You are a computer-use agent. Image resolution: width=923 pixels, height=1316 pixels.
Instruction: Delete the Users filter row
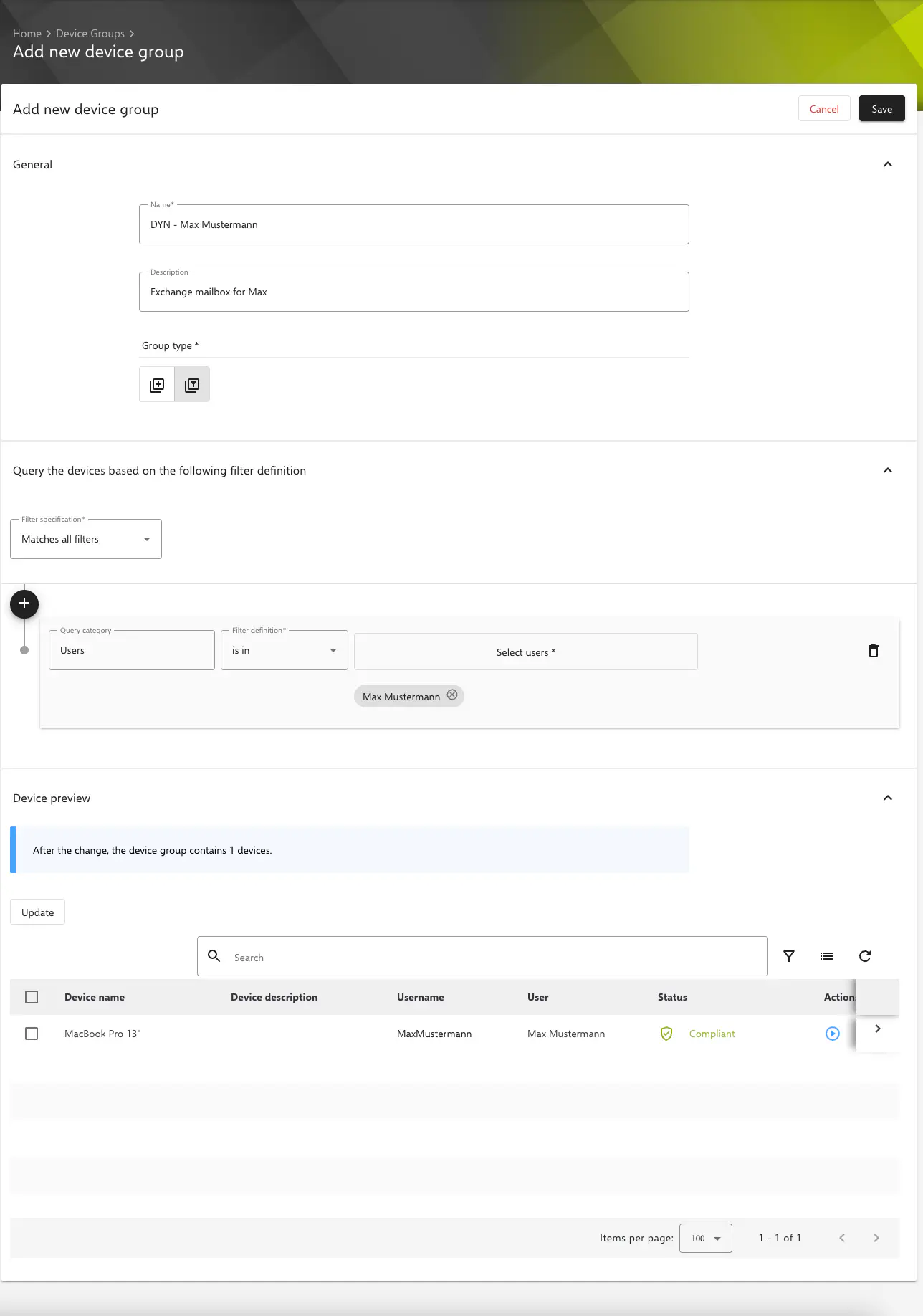[x=873, y=651]
